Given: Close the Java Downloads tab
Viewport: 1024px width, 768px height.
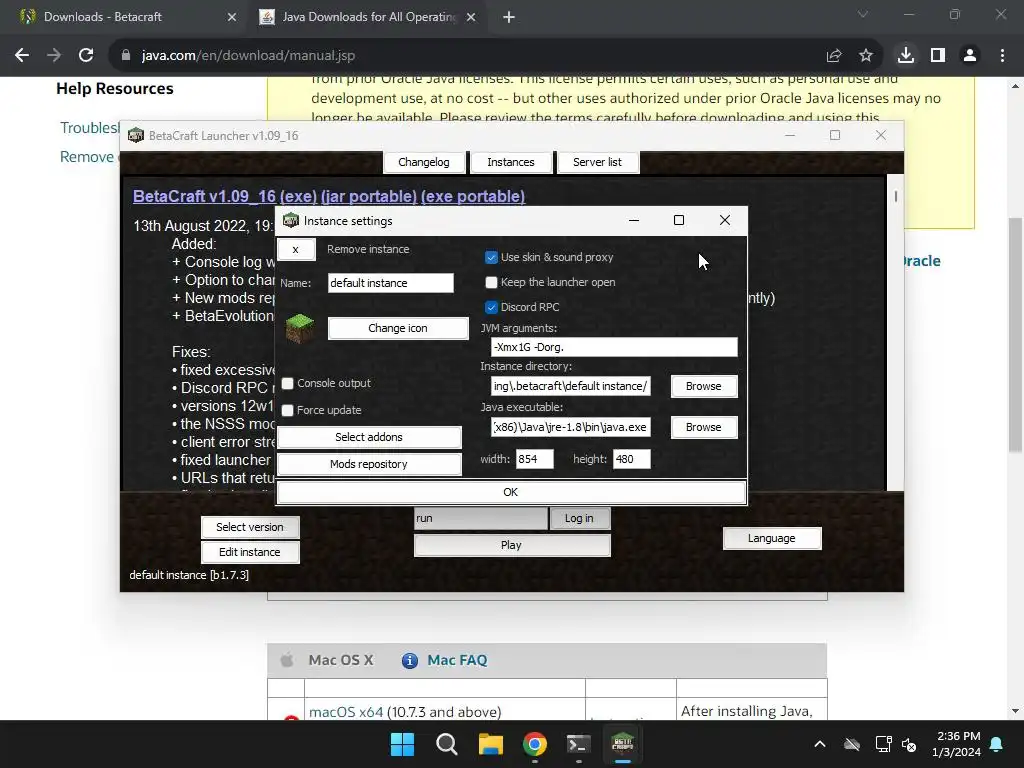Looking at the screenshot, I should 471,17.
